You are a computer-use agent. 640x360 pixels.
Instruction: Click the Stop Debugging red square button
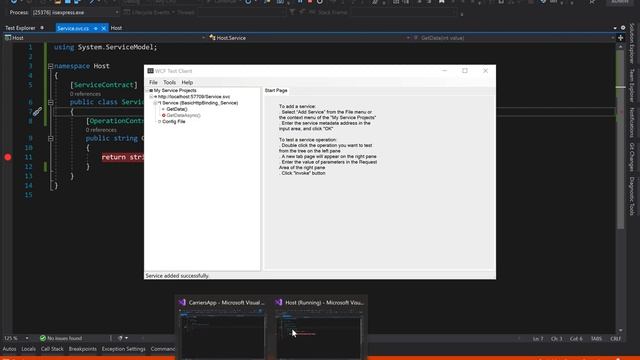(x=310, y=2)
